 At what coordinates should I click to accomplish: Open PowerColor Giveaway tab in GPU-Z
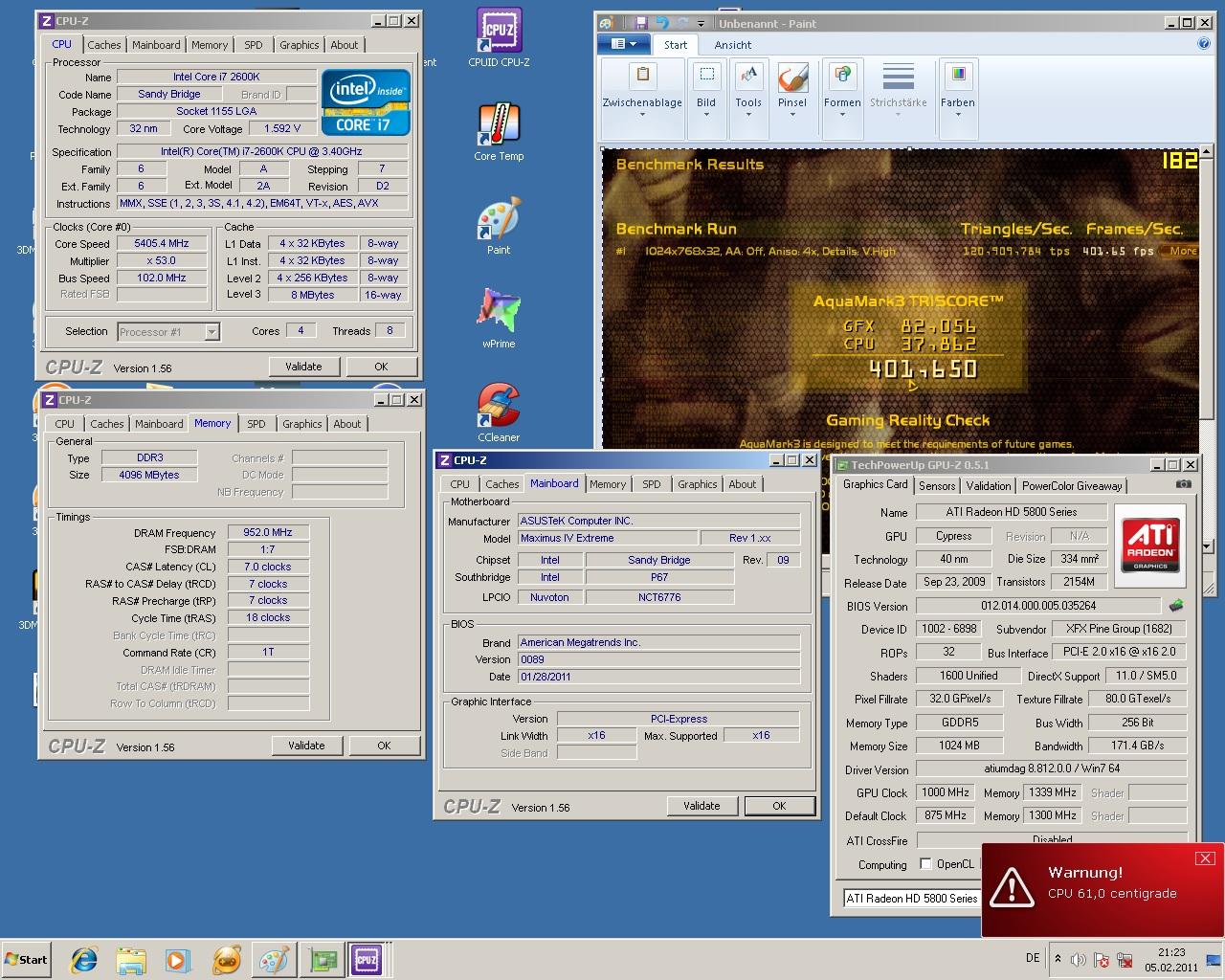click(x=1072, y=485)
